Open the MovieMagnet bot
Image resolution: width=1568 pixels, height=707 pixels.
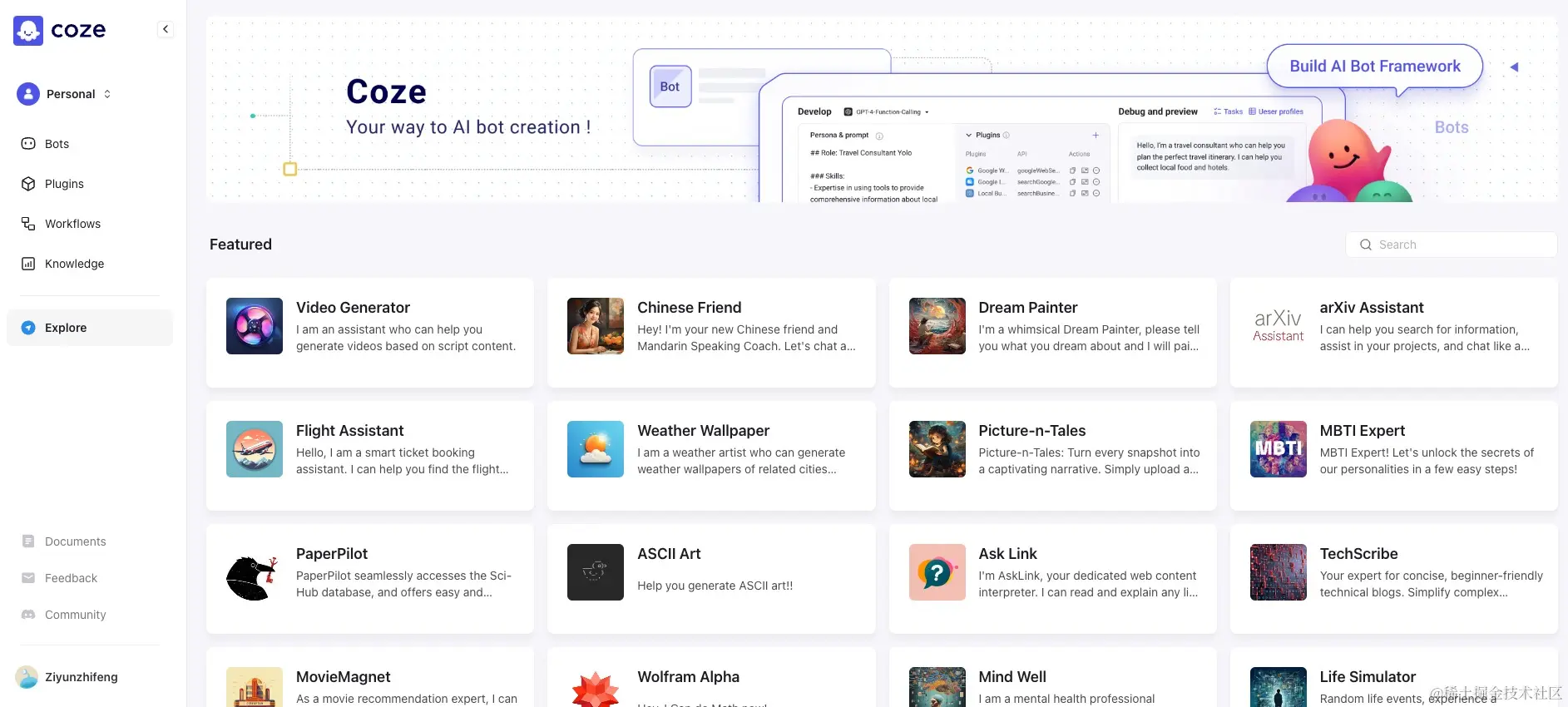[370, 677]
